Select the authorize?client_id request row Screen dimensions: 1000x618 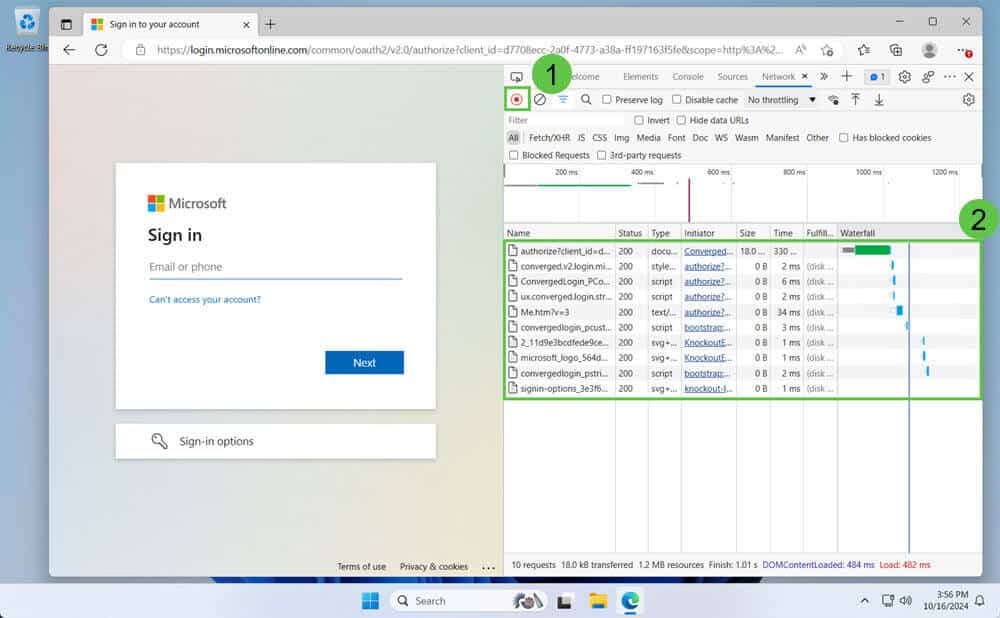point(743,251)
